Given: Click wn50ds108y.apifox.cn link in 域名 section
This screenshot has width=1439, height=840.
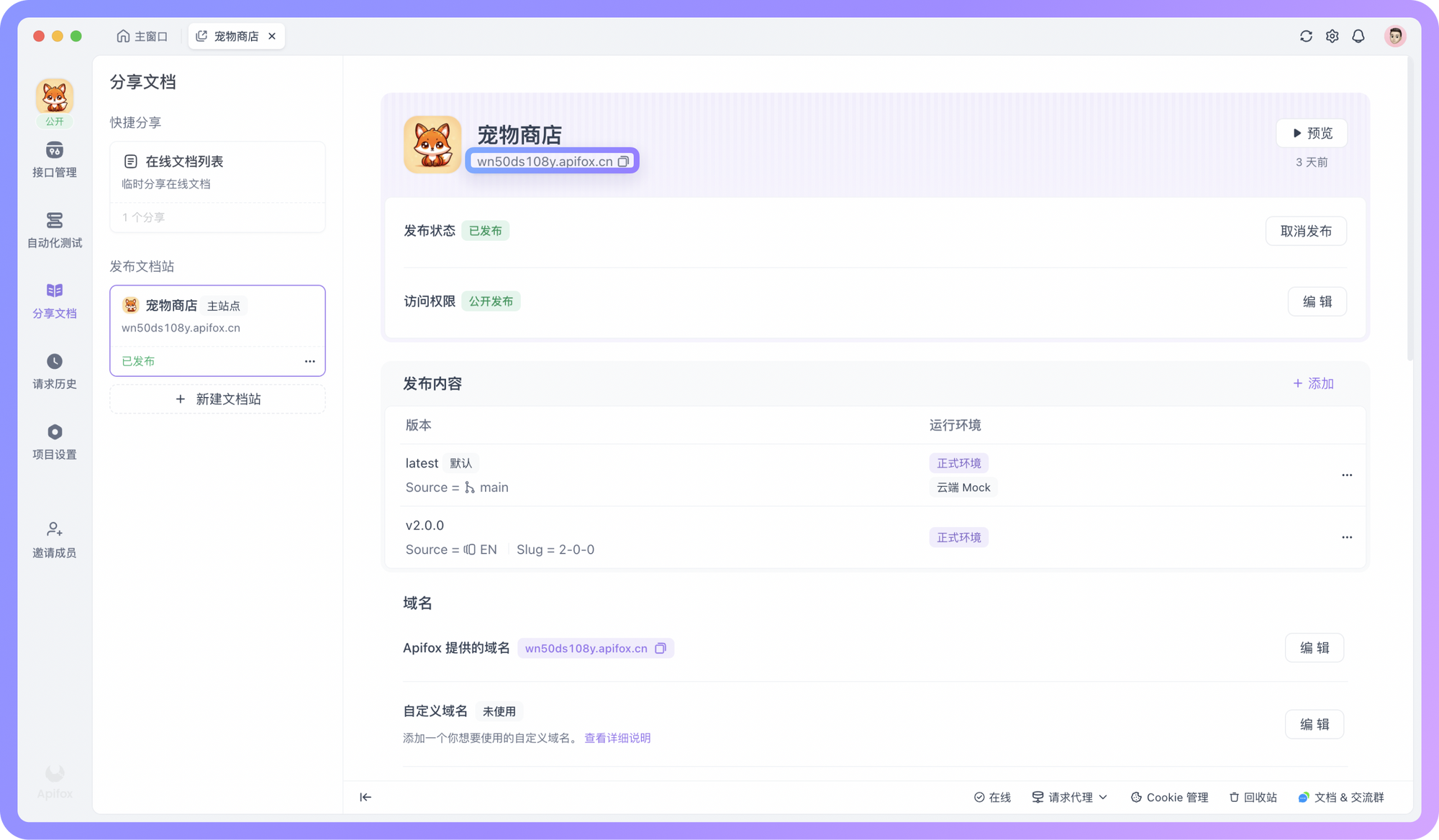Looking at the screenshot, I should tap(586, 648).
